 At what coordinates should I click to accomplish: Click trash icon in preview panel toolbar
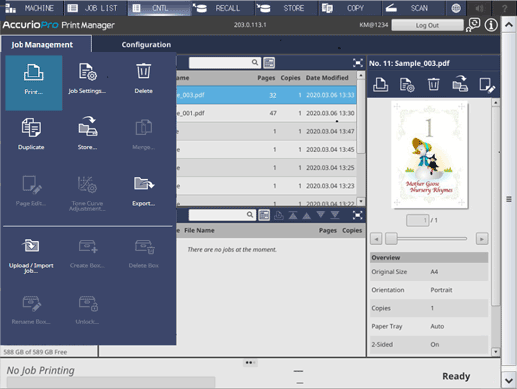[433, 84]
